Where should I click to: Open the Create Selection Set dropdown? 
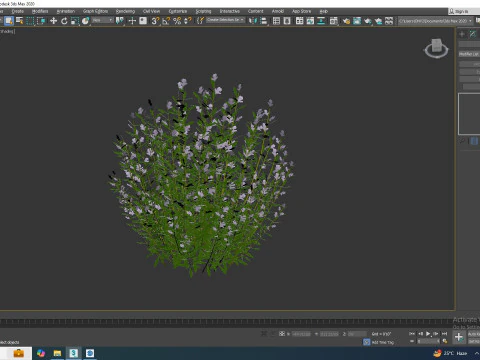pyautogui.click(x=225, y=20)
